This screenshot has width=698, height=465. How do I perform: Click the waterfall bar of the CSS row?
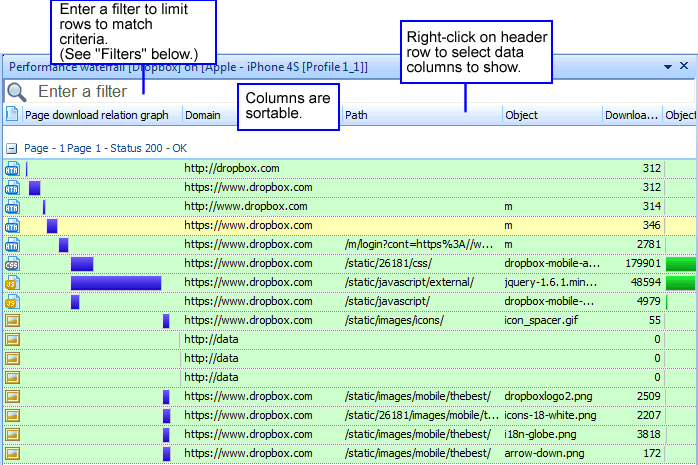tap(82, 263)
